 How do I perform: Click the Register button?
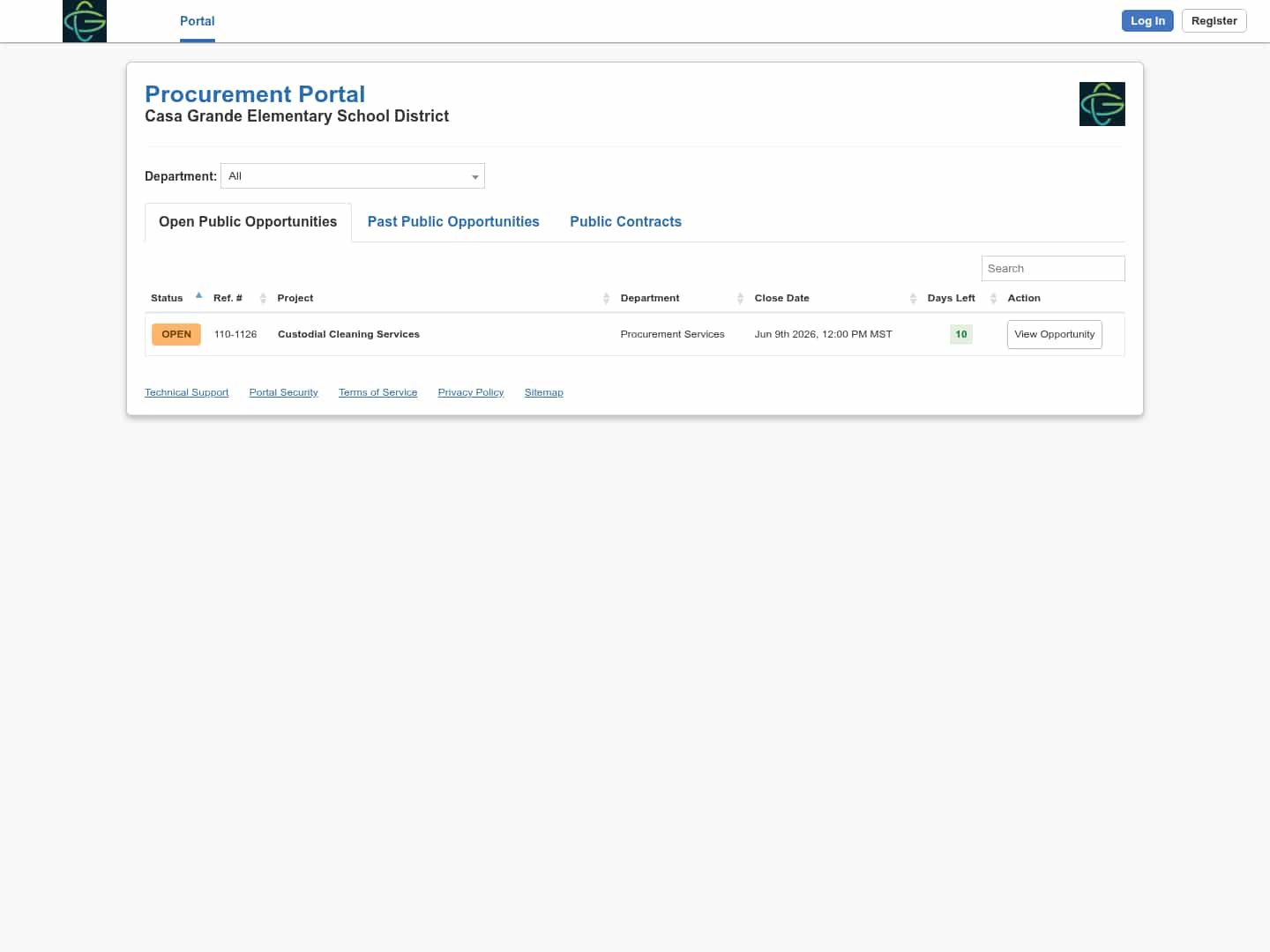click(x=1214, y=21)
